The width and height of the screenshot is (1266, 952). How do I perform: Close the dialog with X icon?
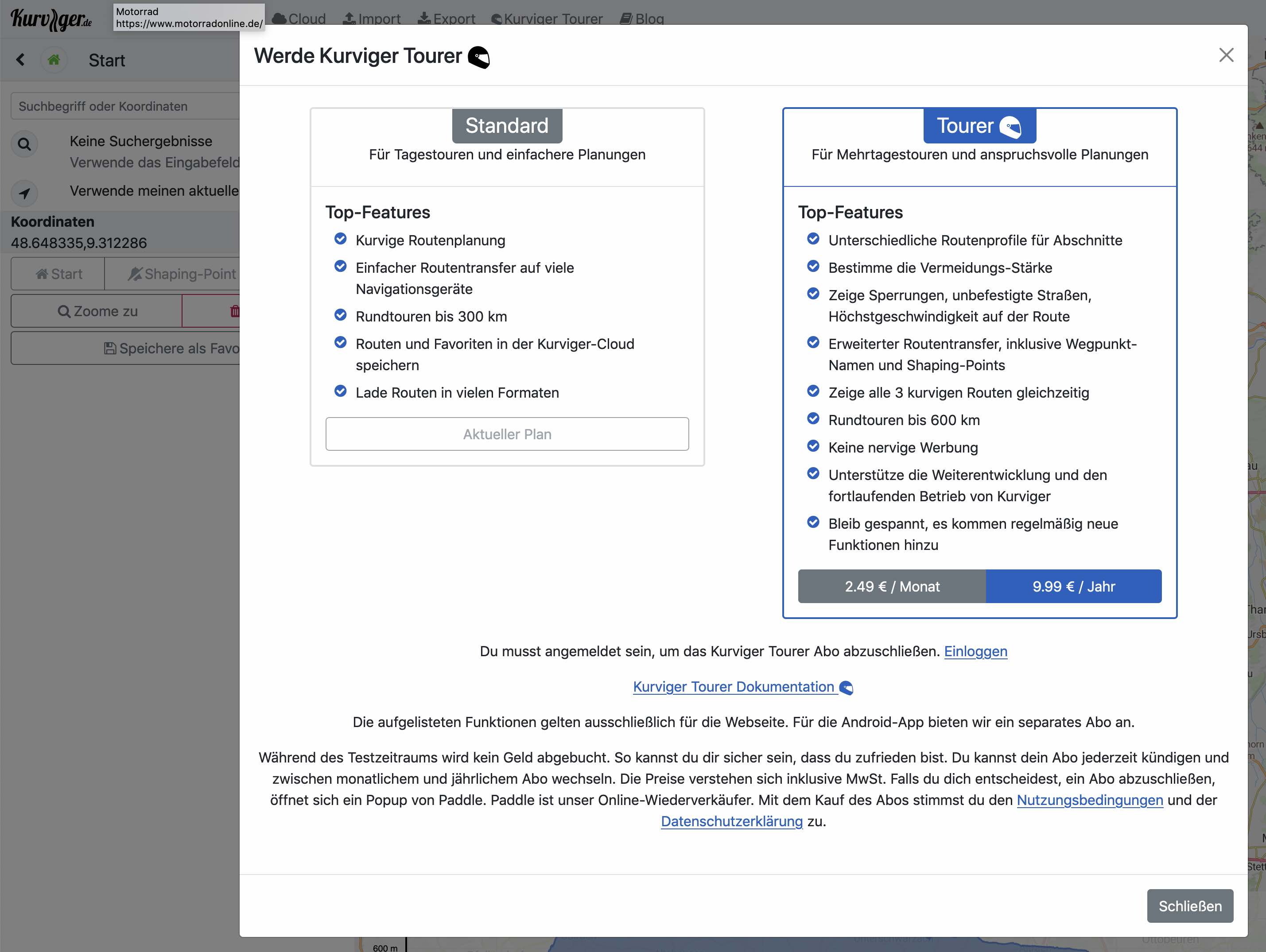[1226, 55]
